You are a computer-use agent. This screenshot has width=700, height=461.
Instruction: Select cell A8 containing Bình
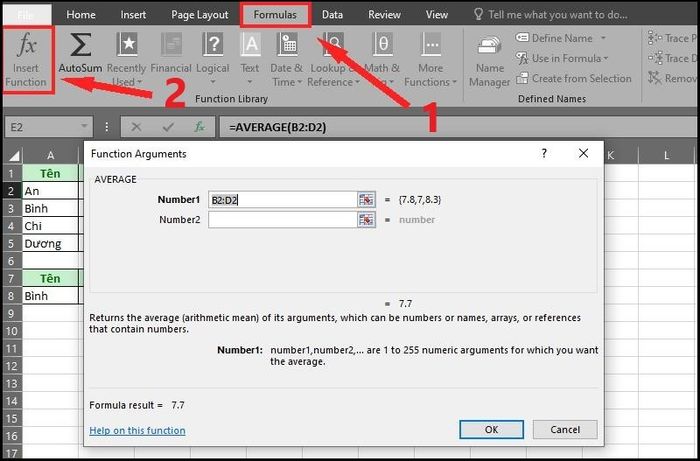tap(50, 295)
